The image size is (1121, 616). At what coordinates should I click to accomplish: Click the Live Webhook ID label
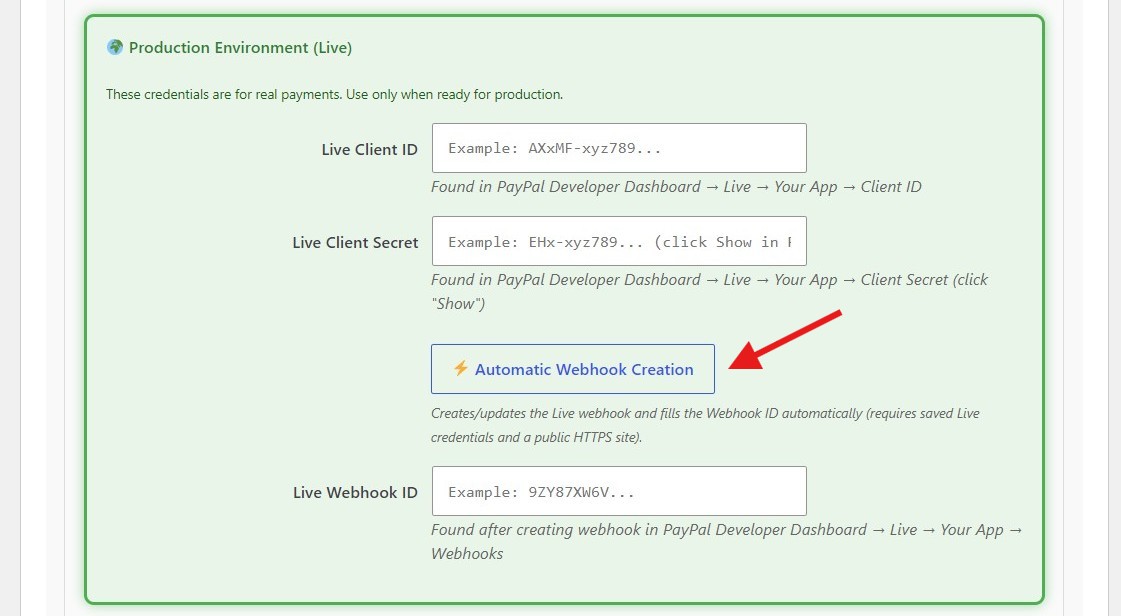coord(355,492)
